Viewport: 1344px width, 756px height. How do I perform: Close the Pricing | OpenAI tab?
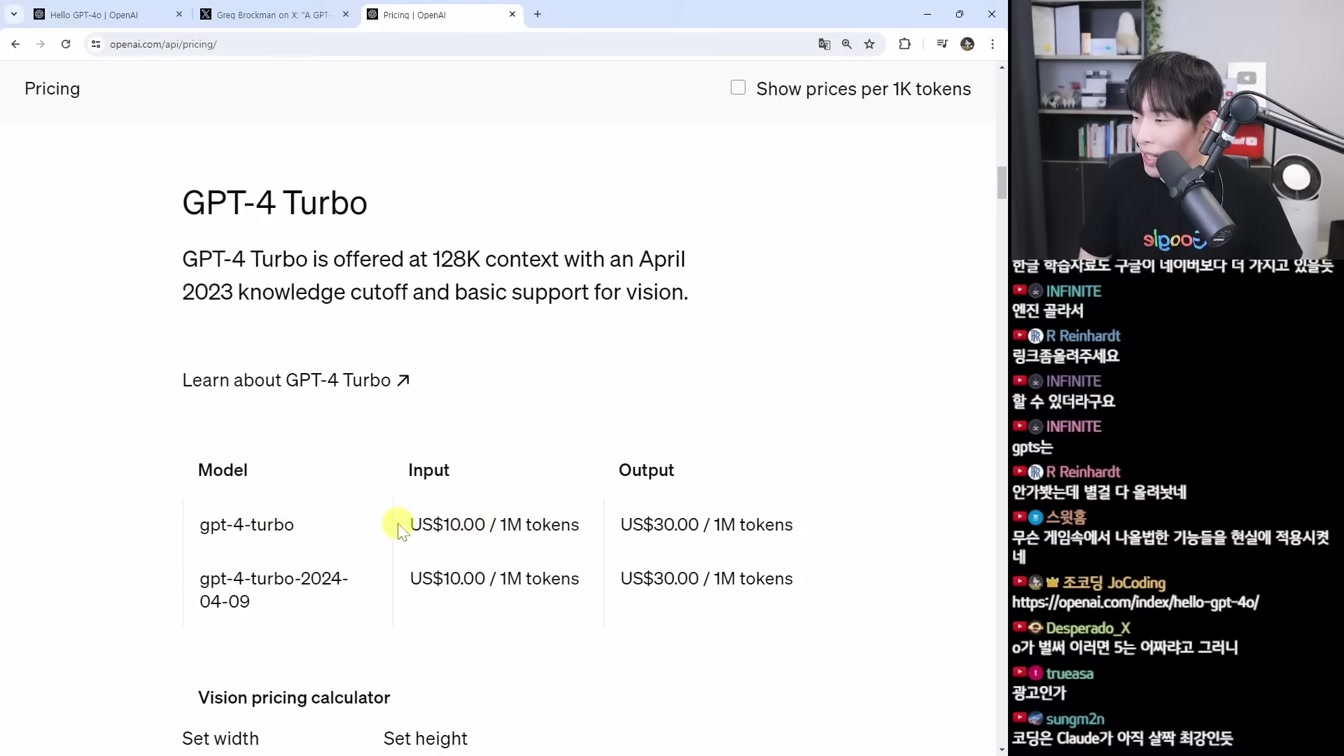[512, 15]
